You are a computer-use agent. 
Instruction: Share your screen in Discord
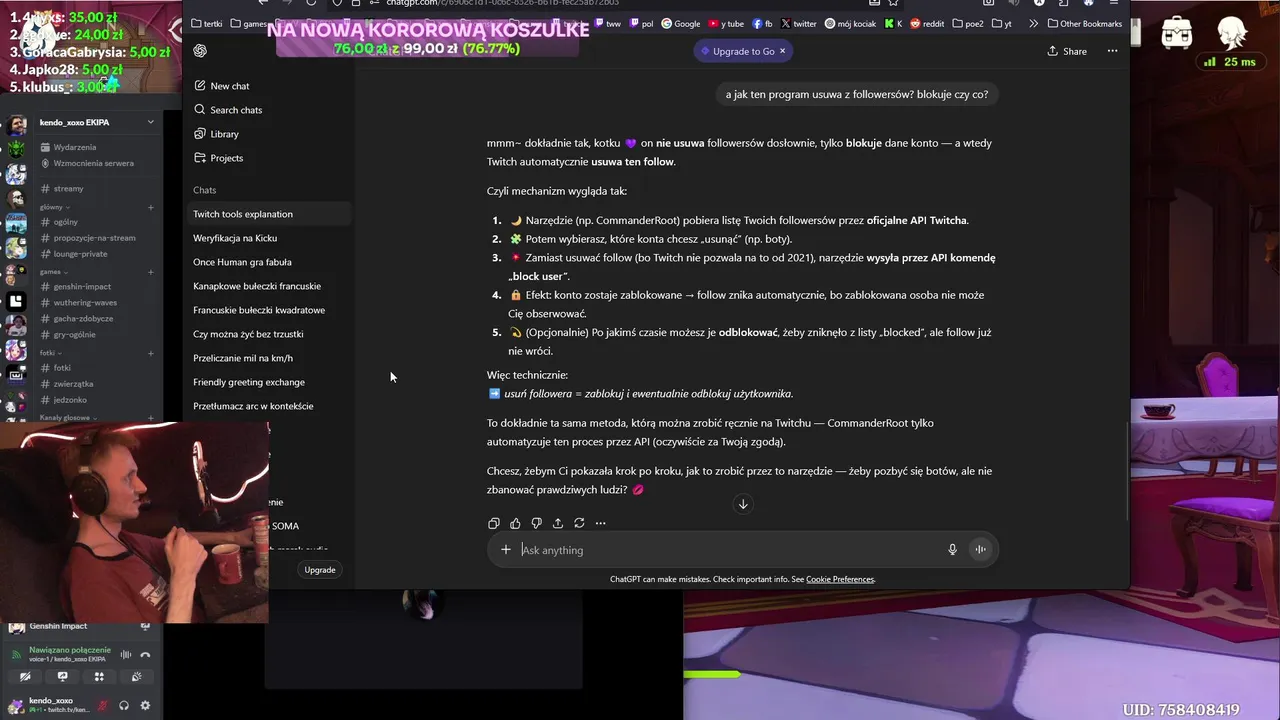click(62, 677)
